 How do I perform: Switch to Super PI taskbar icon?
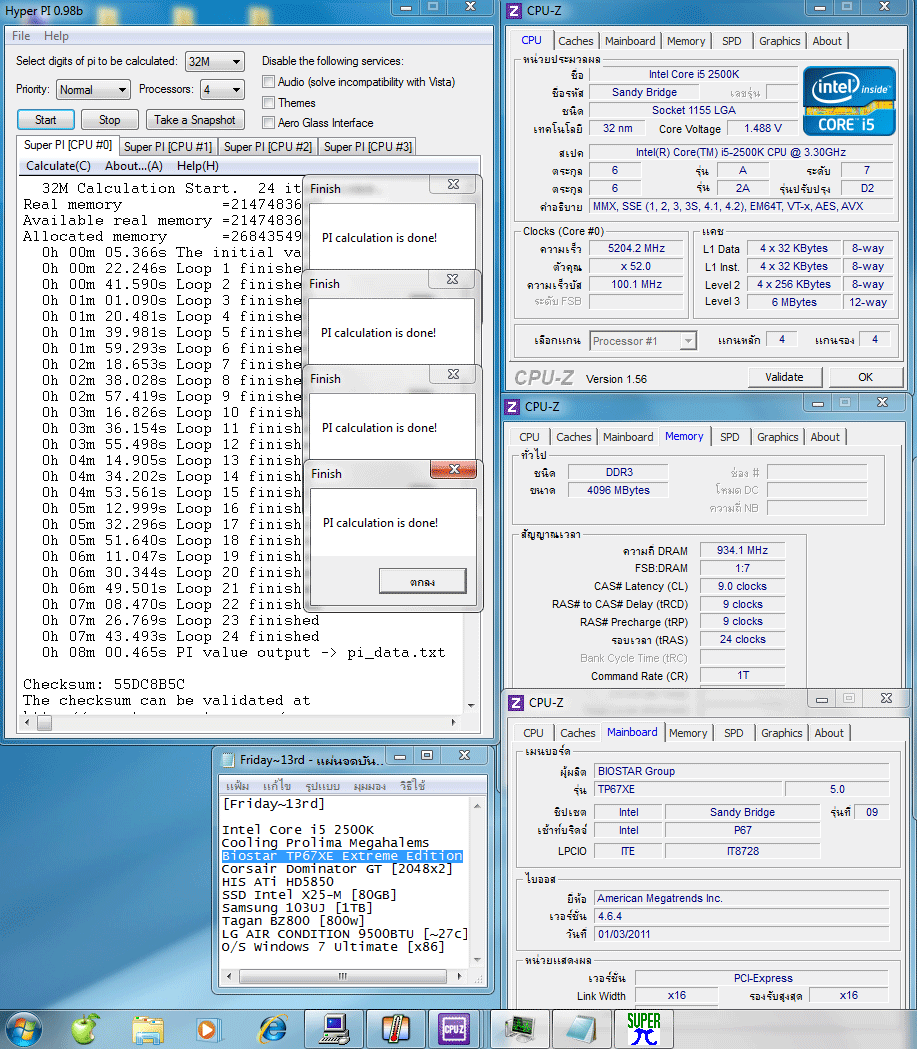coord(643,1029)
